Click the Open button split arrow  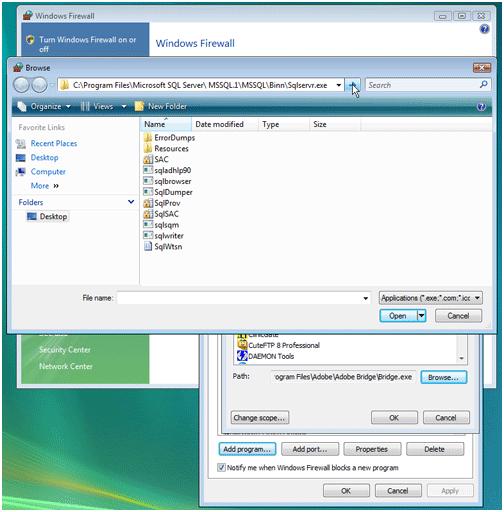[422, 316]
